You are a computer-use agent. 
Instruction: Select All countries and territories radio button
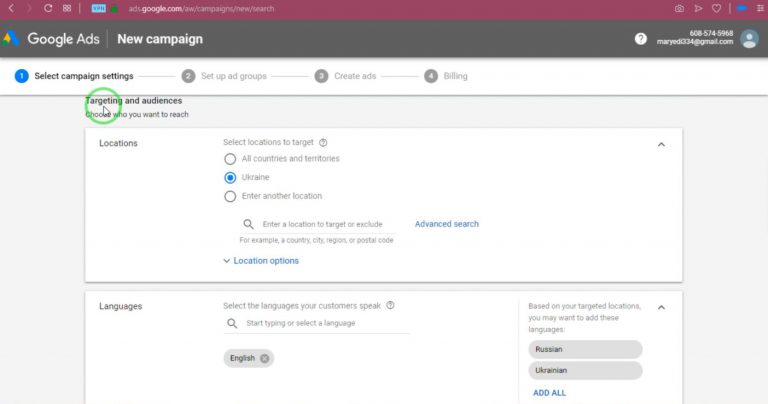click(x=230, y=159)
